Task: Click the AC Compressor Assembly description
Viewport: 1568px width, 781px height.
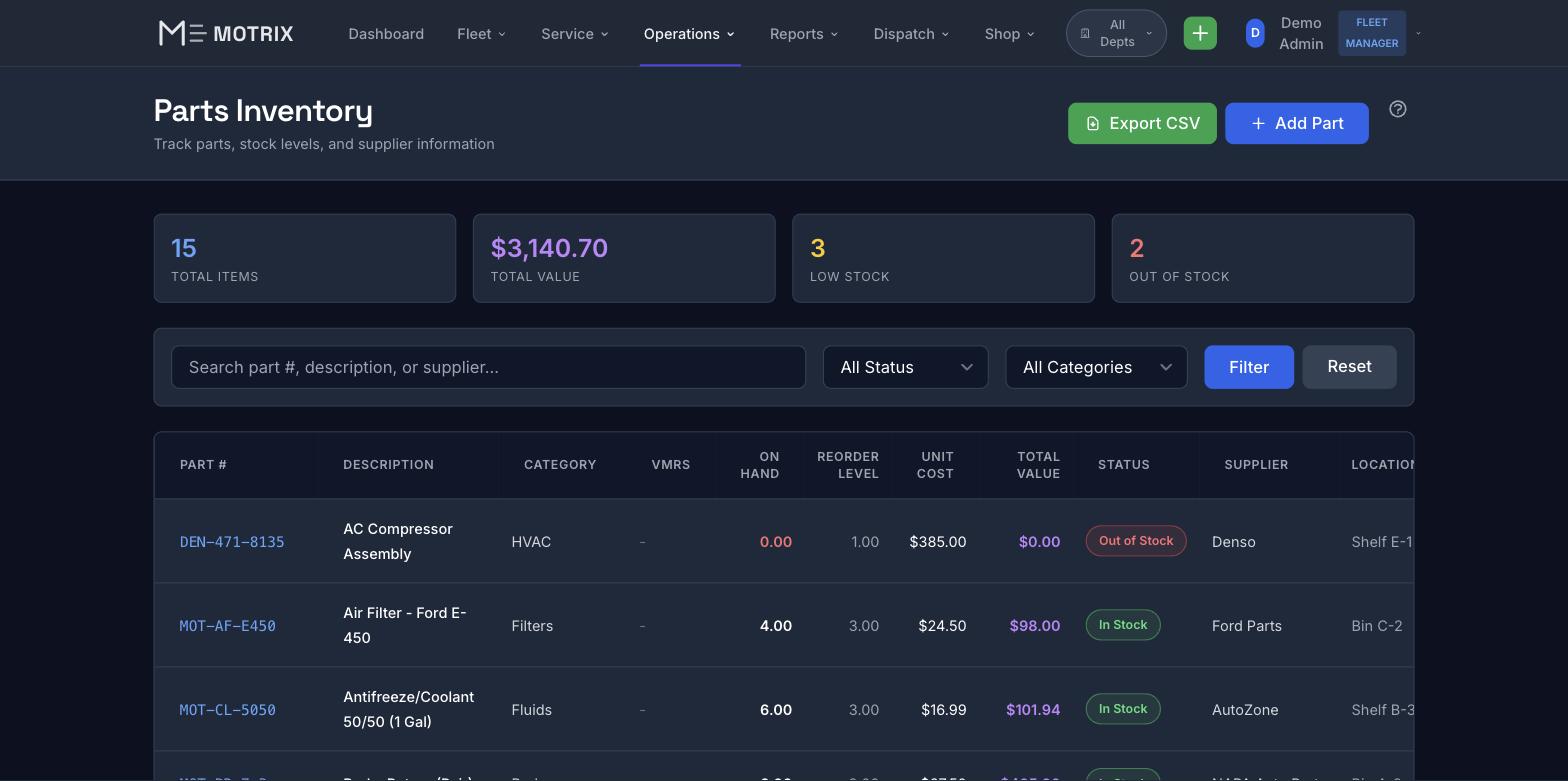Action: (398, 541)
